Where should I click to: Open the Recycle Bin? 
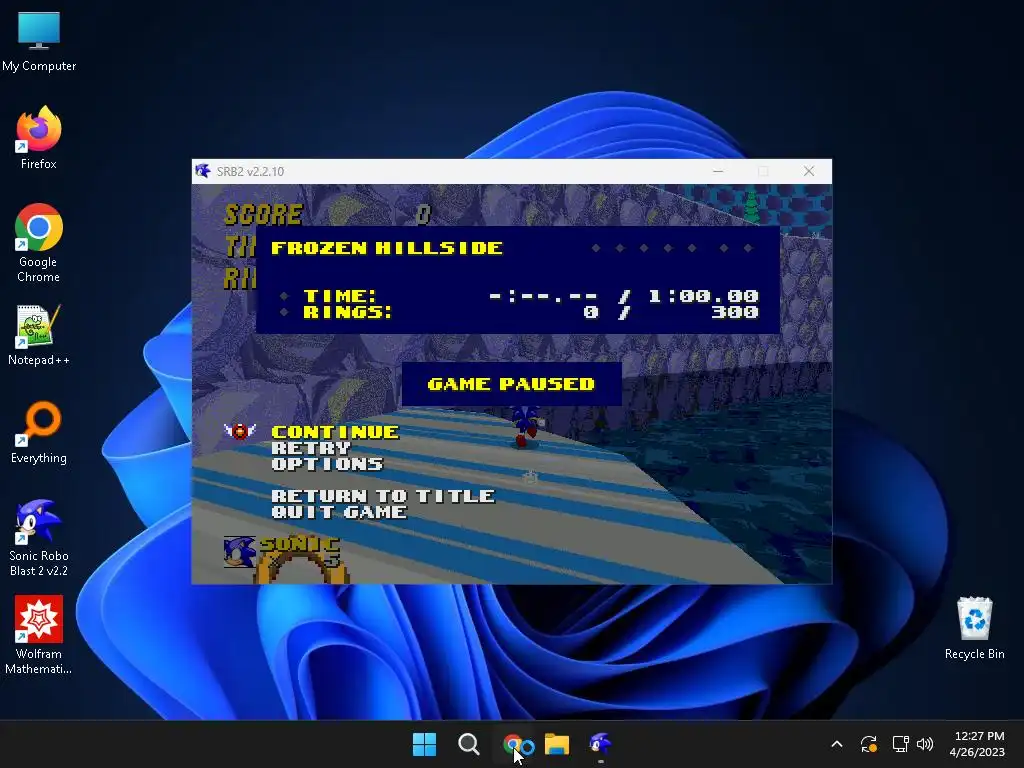coord(974,628)
